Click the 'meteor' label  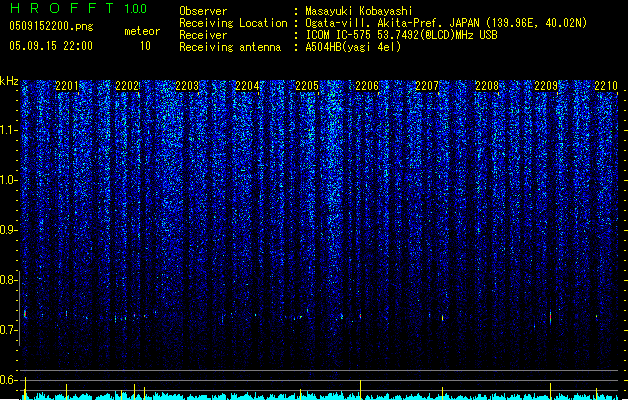pos(142,31)
